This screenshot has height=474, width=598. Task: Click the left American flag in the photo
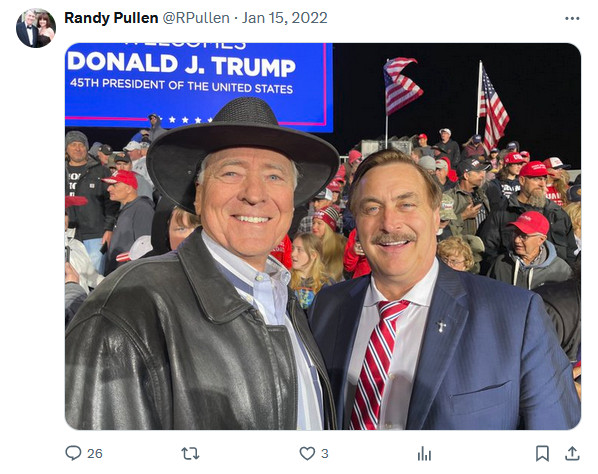tap(400, 86)
